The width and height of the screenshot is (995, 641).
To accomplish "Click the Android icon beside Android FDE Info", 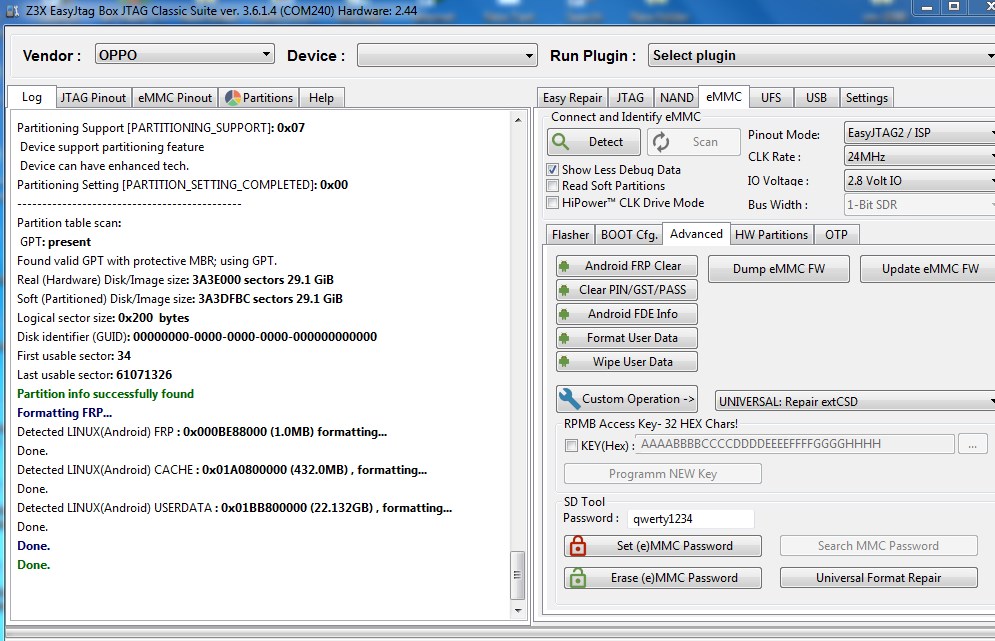I will point(564,314).
